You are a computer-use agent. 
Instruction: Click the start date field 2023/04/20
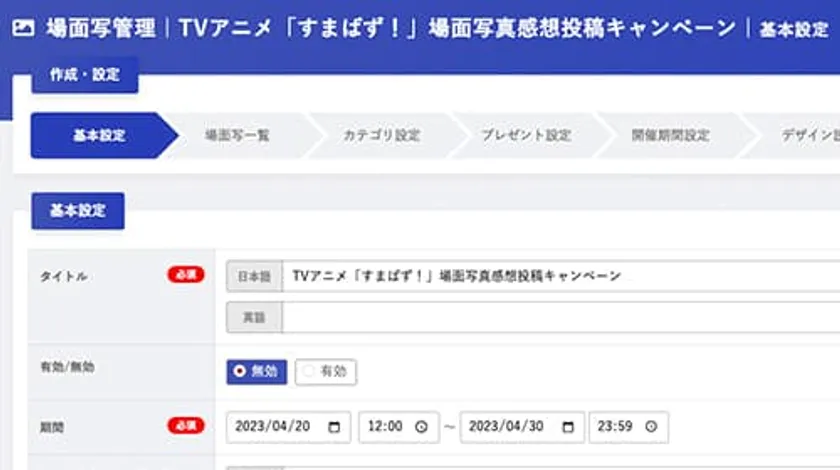pyautogui.click(x=288, y=427)
